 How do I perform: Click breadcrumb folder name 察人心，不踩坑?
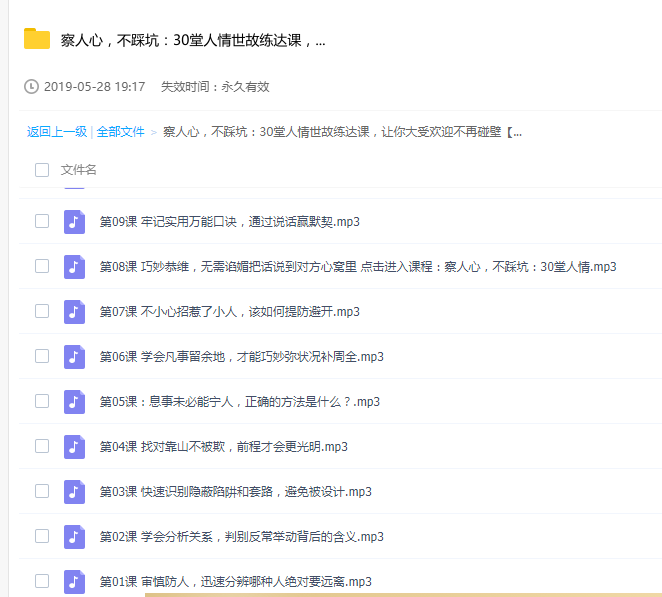pos(342,132)
